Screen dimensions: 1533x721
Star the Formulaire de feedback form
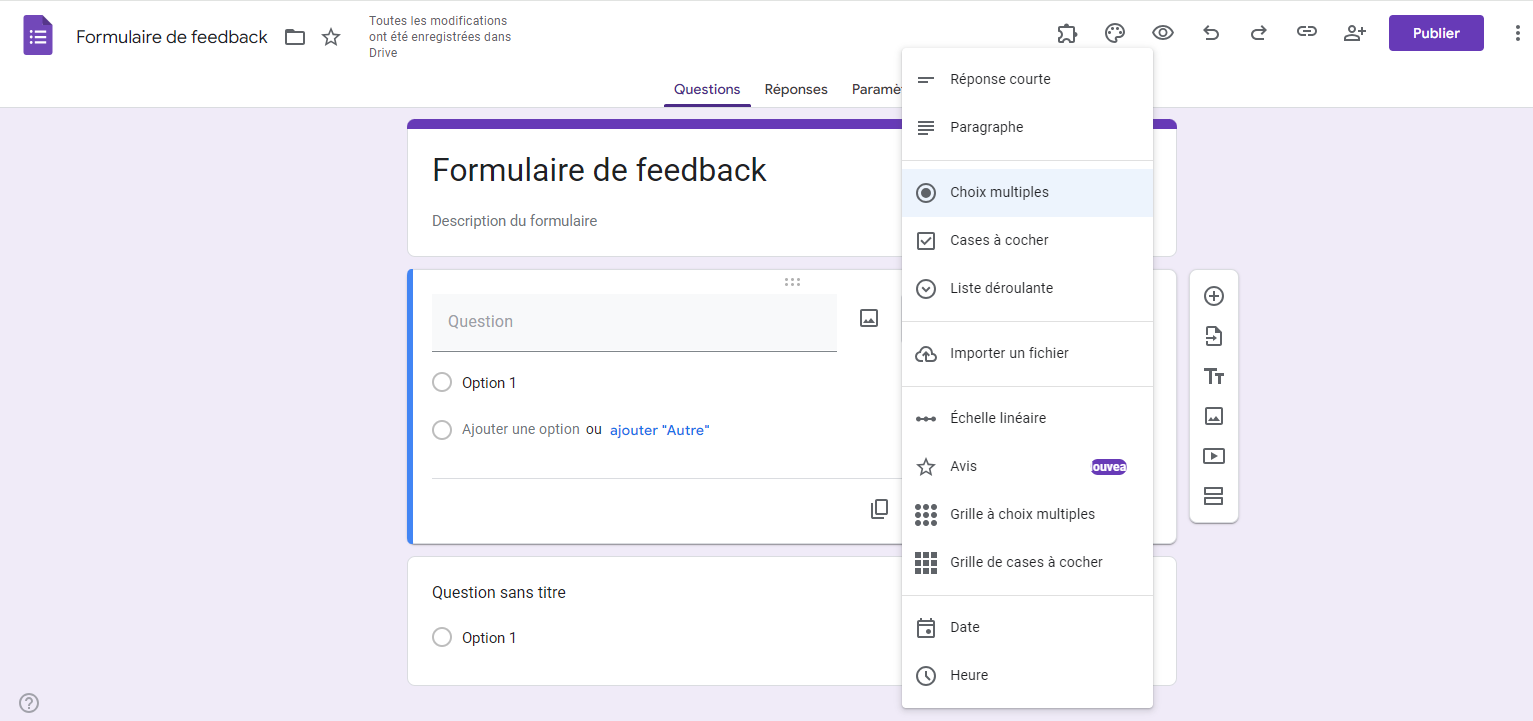(x=331, y=37)
